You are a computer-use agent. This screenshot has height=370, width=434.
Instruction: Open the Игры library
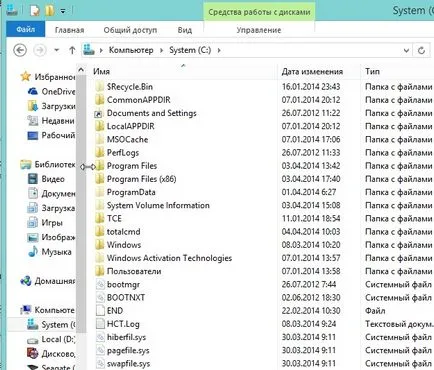point(45,222)
